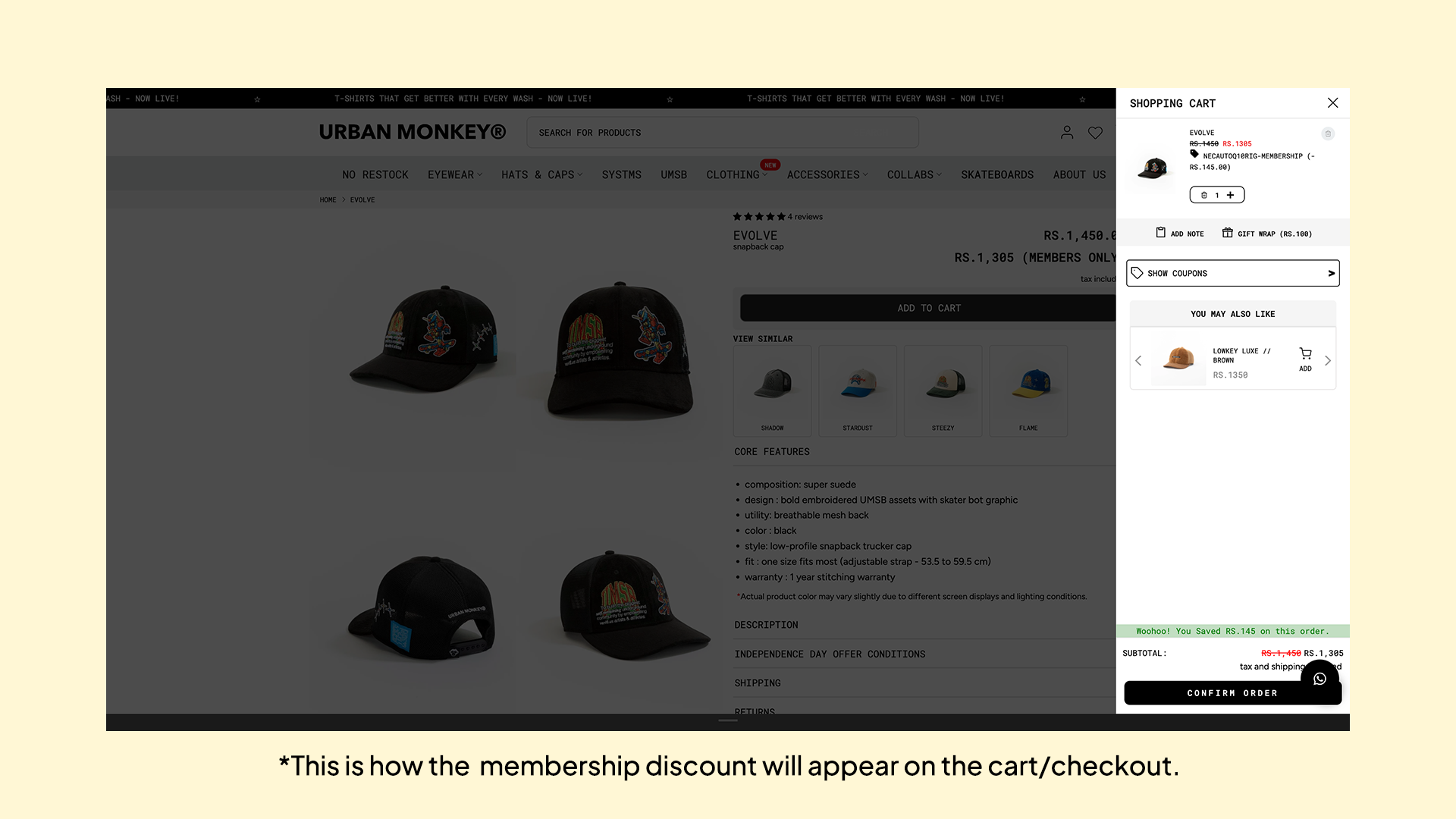Image resolution: width=1456 pixels, height=819 pixels.
Task: Open No Restock menu item
Action: click(375, 175)
